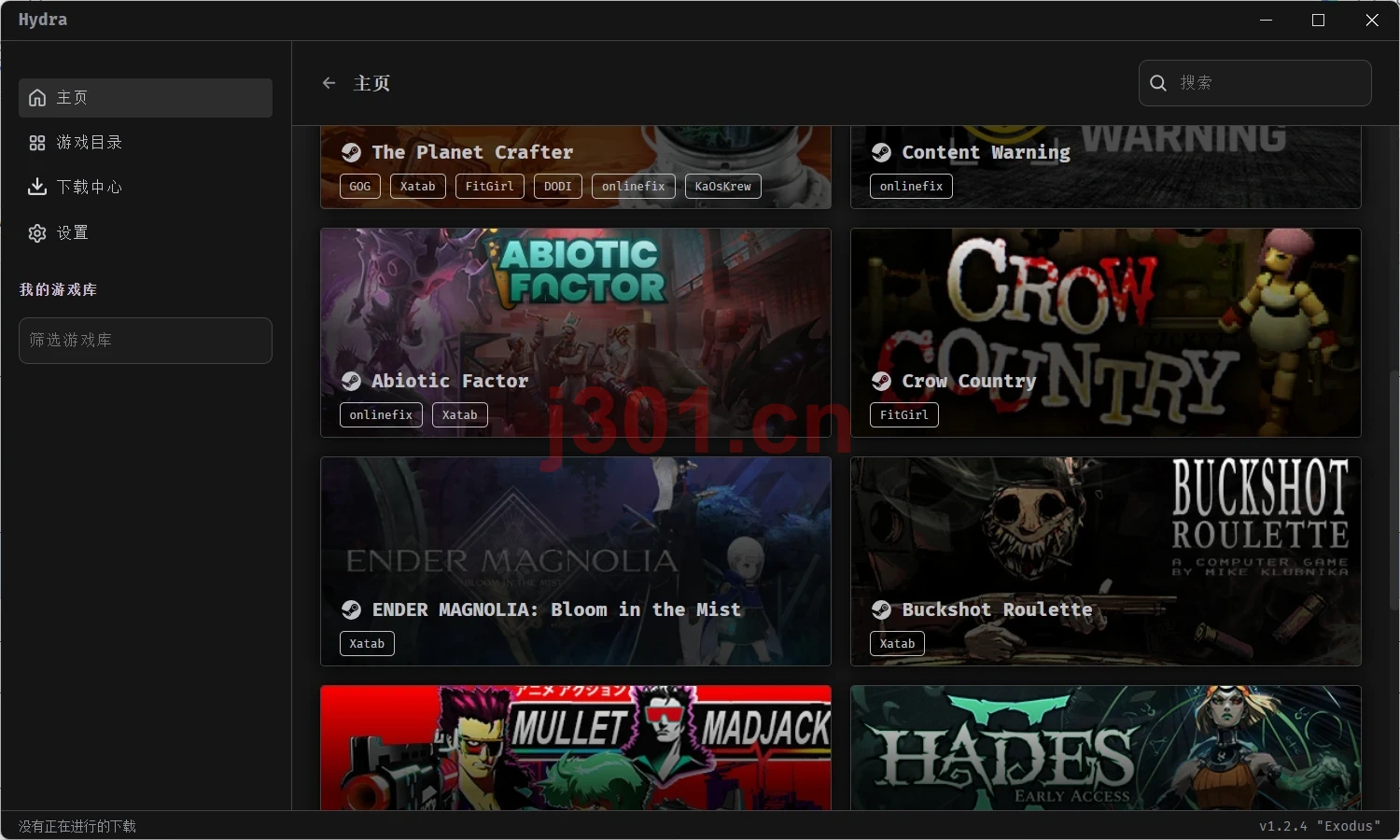This screenshot has height=840, width=1400.
Task: Select KaOsKrew tag on The Planet Crafter
Action: pos(723,187)
